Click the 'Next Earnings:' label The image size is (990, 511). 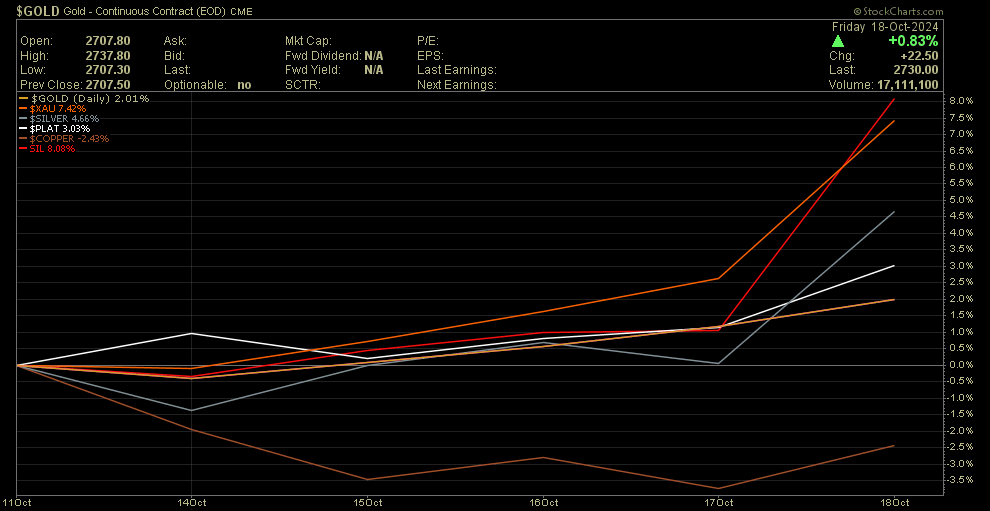456,85
